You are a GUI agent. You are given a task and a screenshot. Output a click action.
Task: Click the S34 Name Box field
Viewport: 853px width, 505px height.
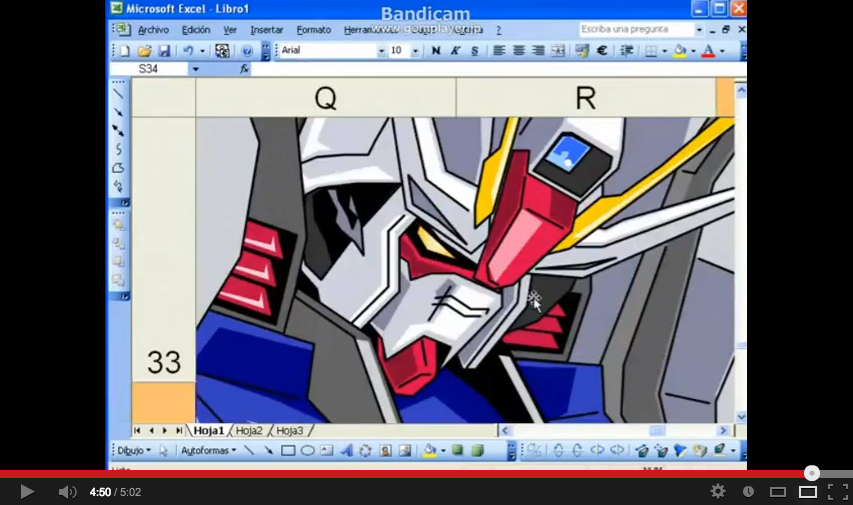click(158, 69)
